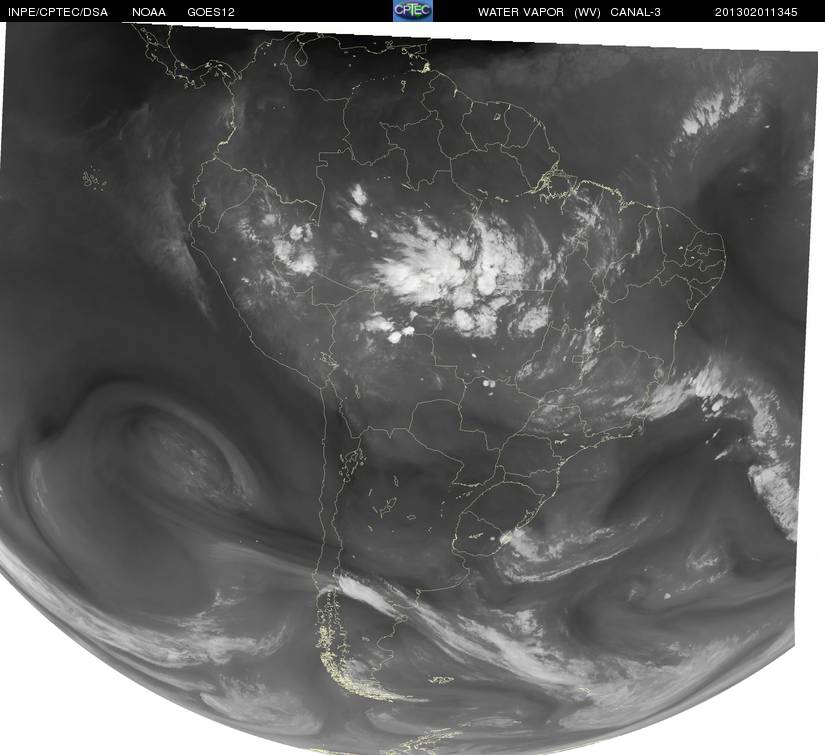Click the CPTEC logo in the header
Screen dimensions: 825x755
click(413, 11)
